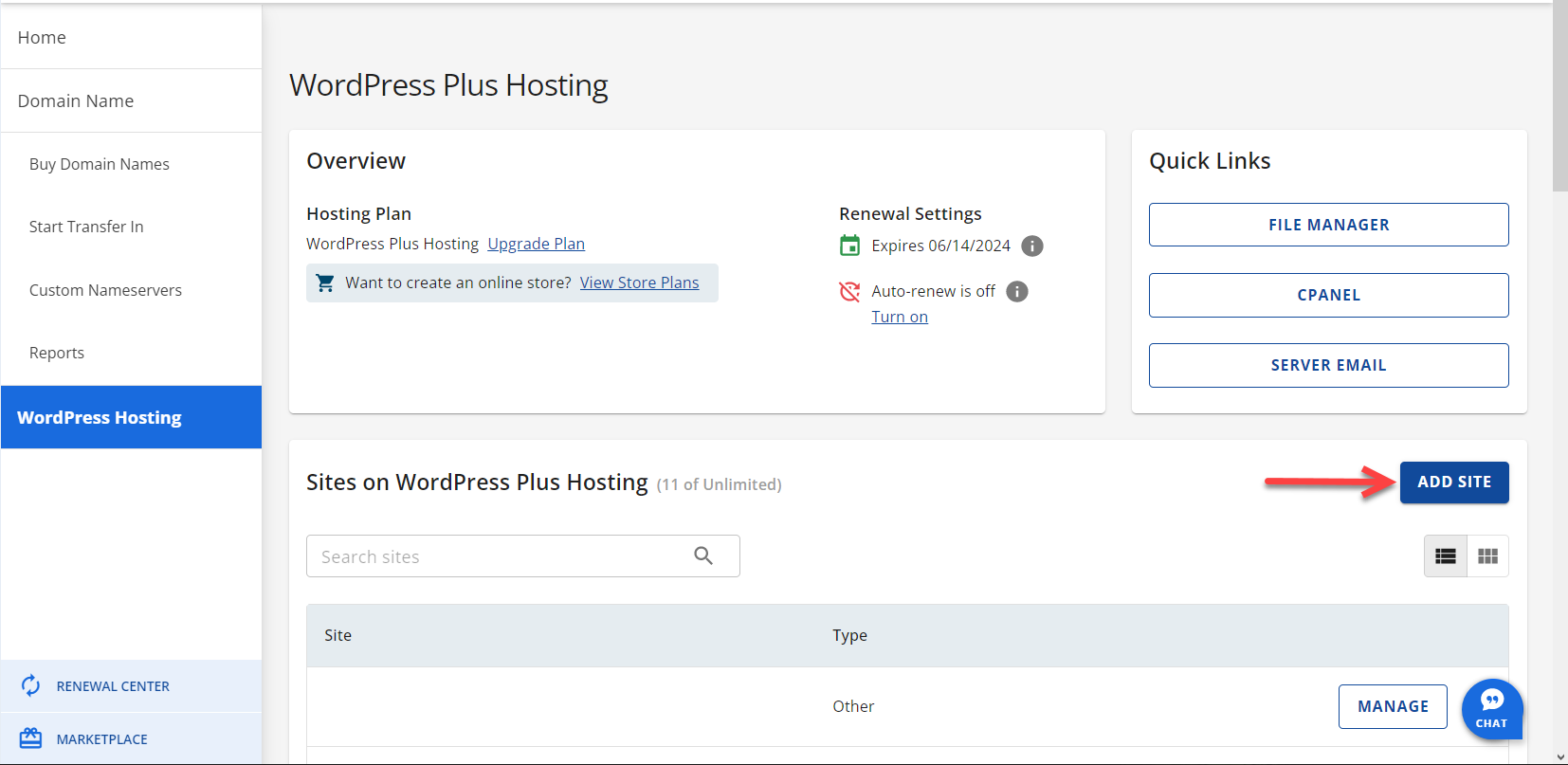The height and width of the screenshot is (765, 1568).
Task: Go to Home in the sidebar
Action: (131, 37)
